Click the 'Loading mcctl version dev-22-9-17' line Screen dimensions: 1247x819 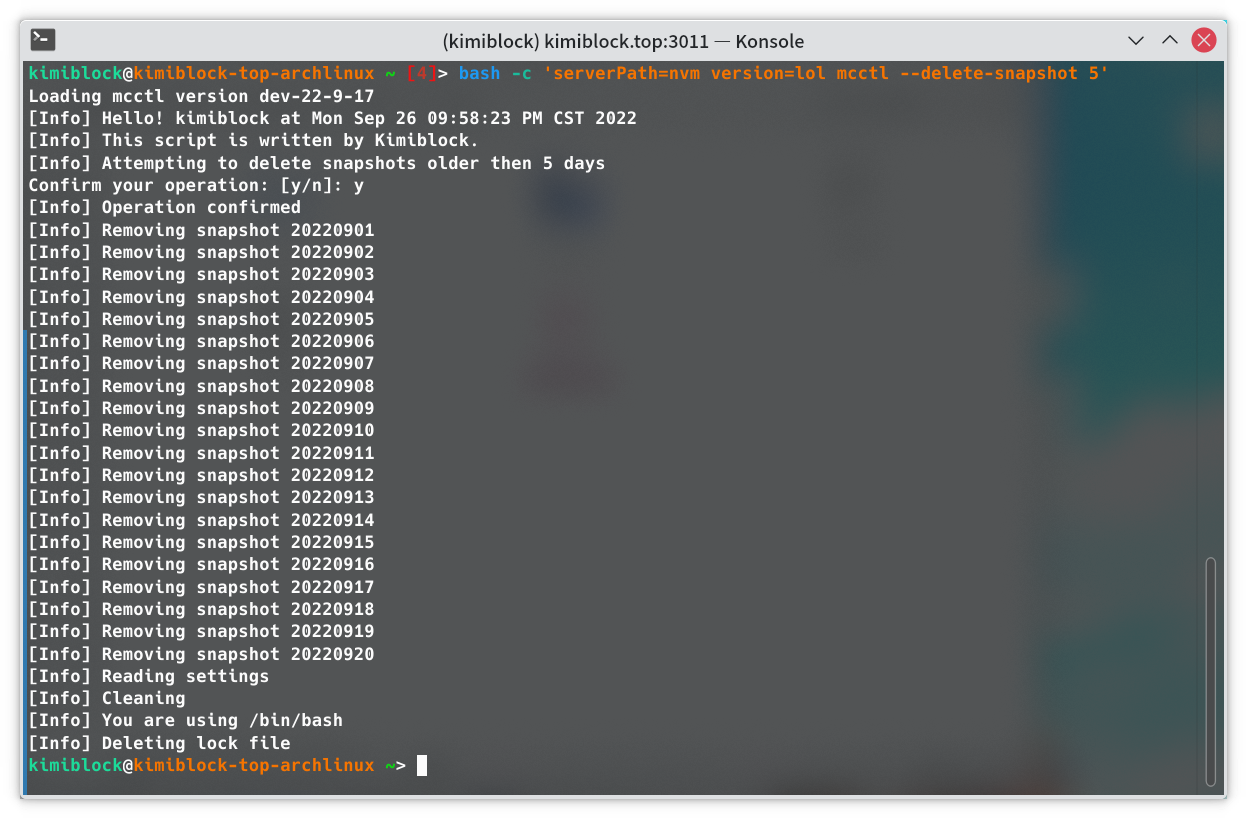click(x=201, y=96)
